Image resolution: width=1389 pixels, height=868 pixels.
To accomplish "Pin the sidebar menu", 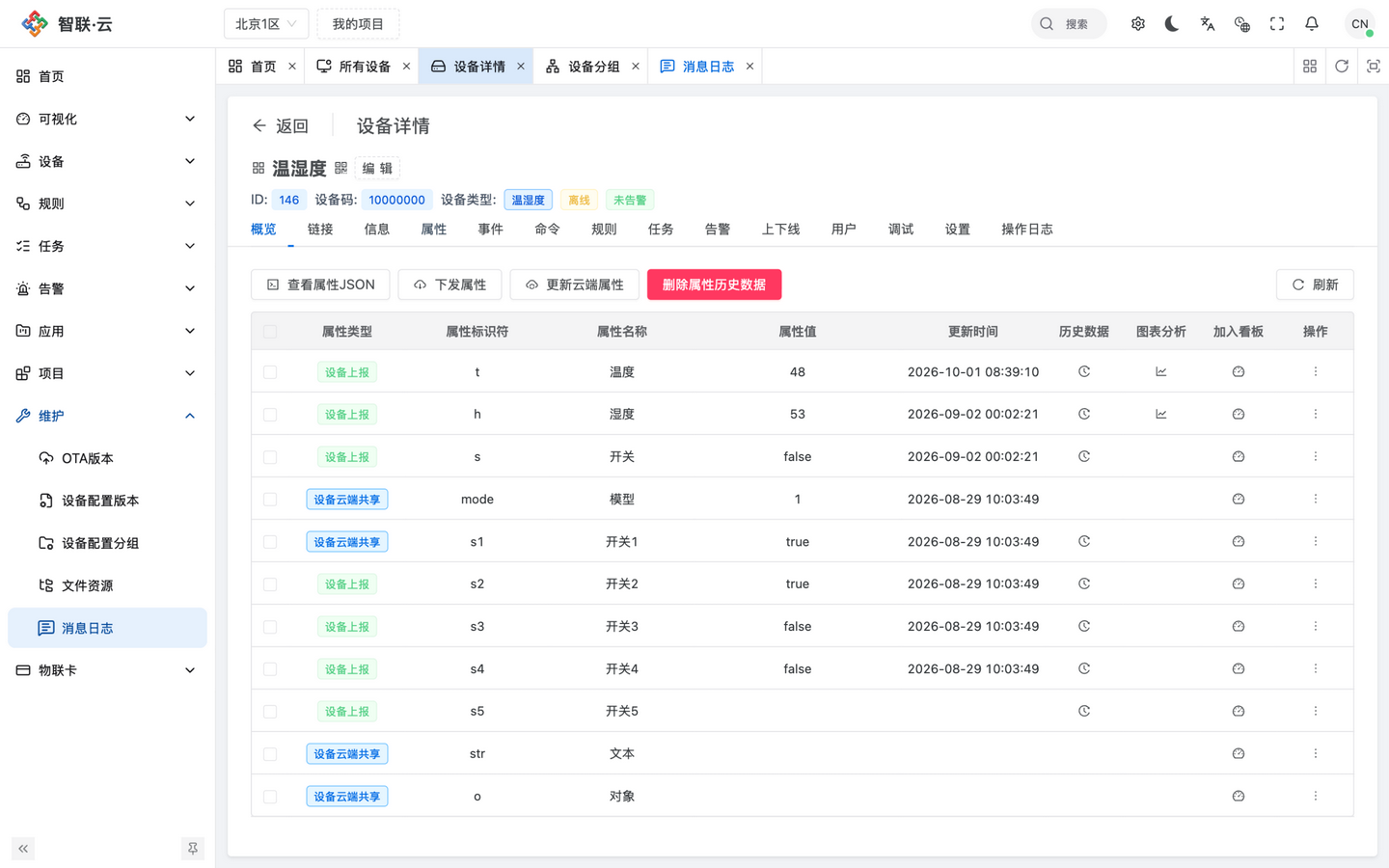I will pyautogui.click(x=193, y=849).
